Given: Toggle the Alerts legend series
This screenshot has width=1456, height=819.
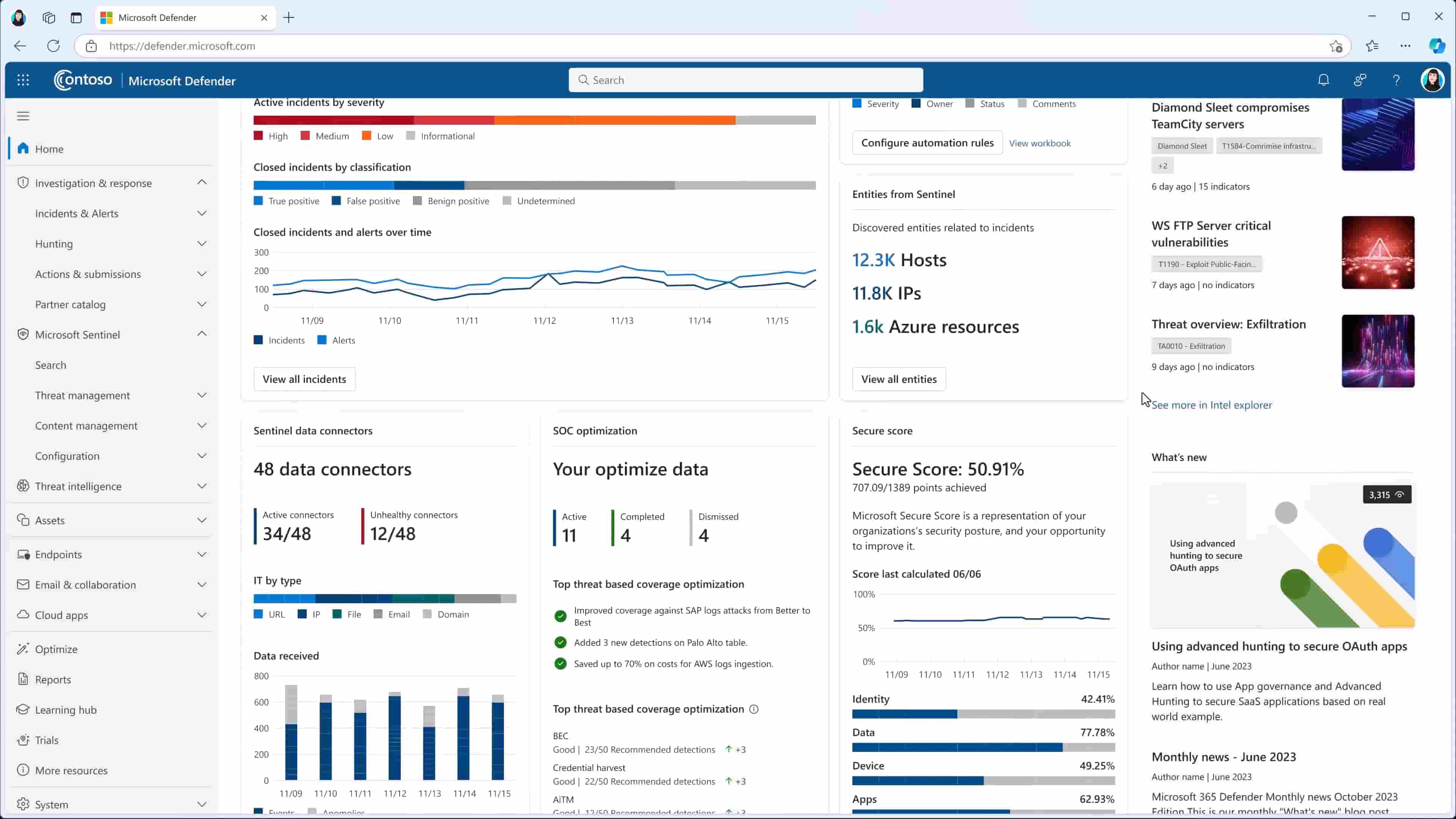Looking at the screenshot, I should (336, 340).
